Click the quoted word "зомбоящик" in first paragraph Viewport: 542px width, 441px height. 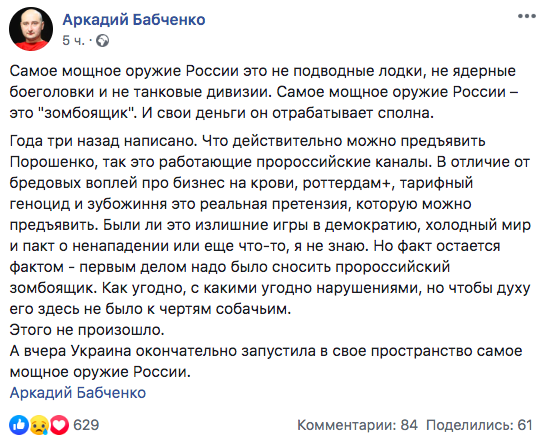91,113
